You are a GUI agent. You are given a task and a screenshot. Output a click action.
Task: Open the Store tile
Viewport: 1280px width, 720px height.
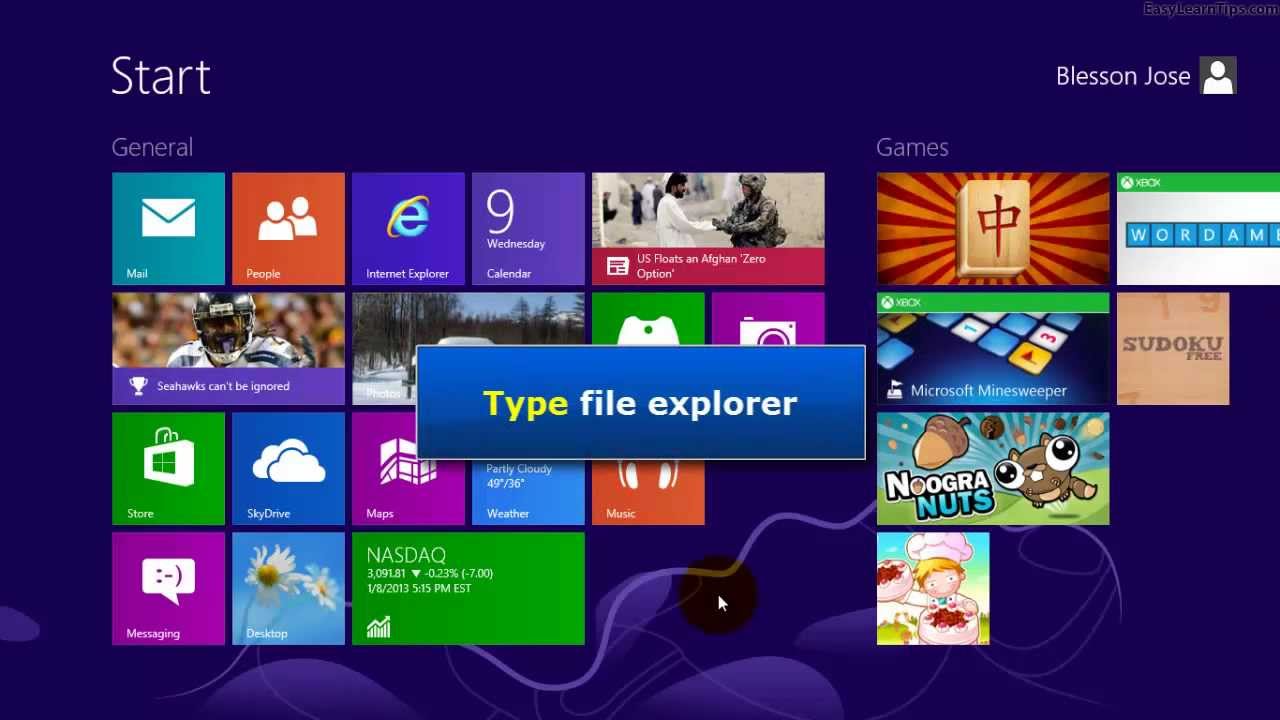[x=168, y=469]
